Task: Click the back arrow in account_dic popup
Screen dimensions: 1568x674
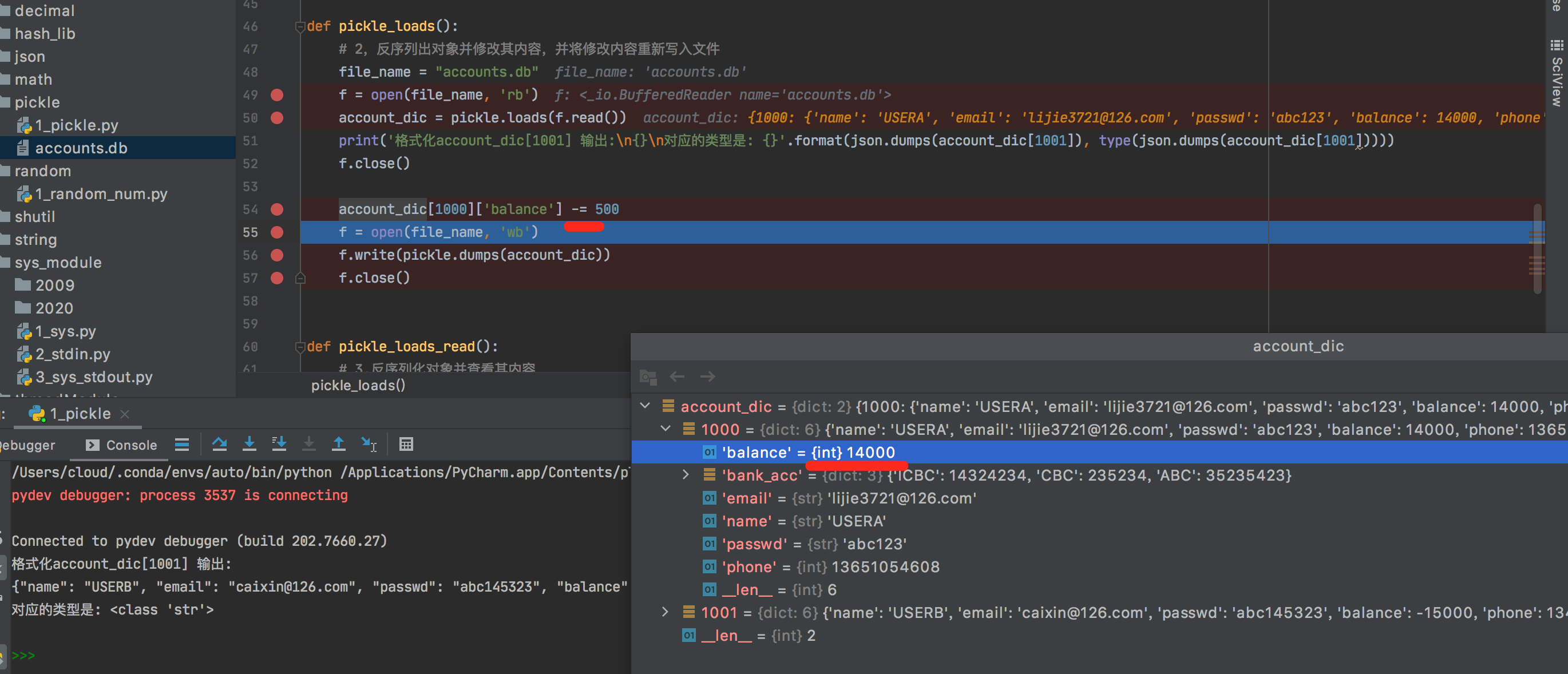Action: pyautogui.click(x=677, y=377)
